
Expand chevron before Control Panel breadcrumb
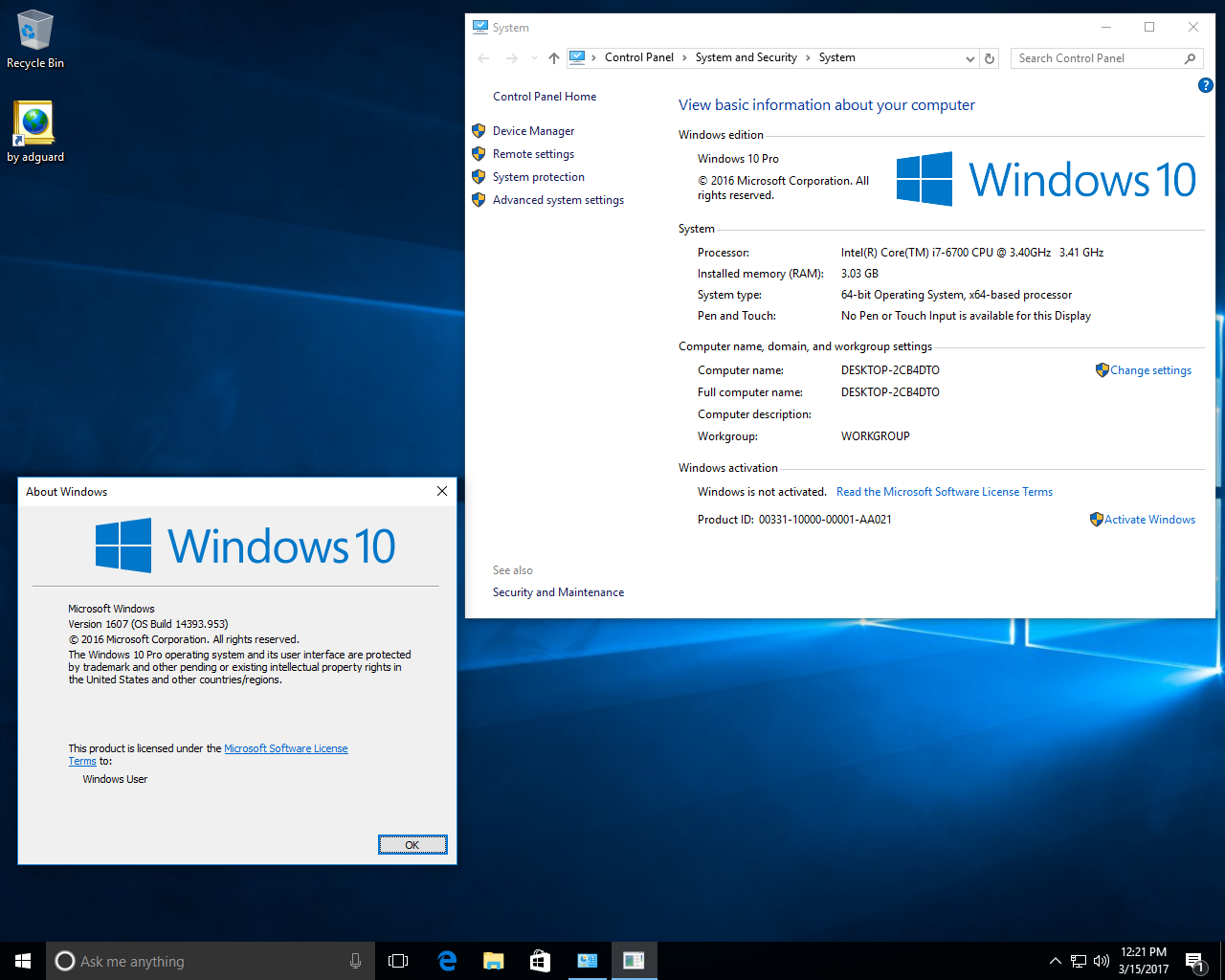pos(593,57)
